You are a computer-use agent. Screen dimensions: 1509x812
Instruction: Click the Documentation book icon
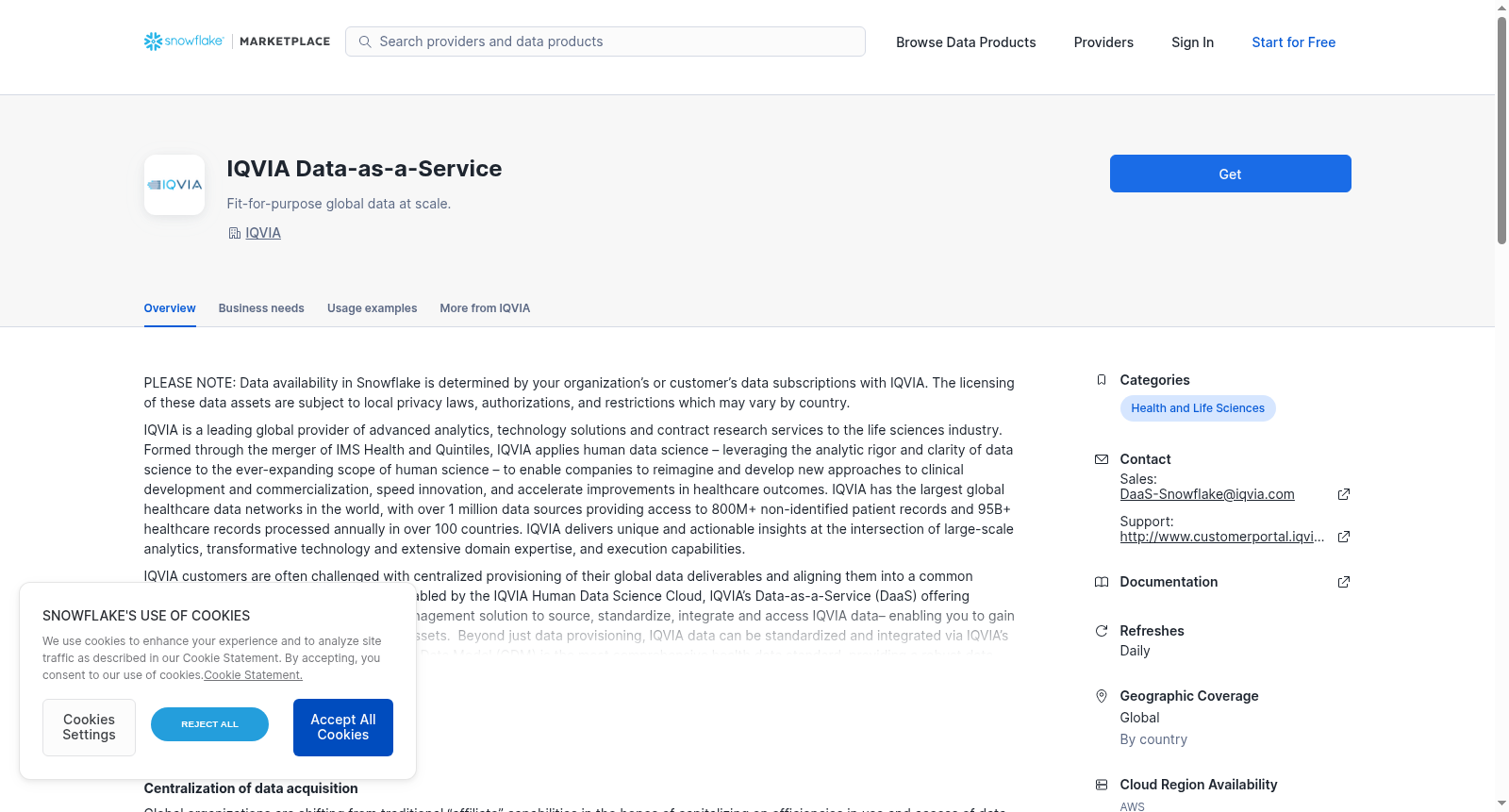point(1101,582)
